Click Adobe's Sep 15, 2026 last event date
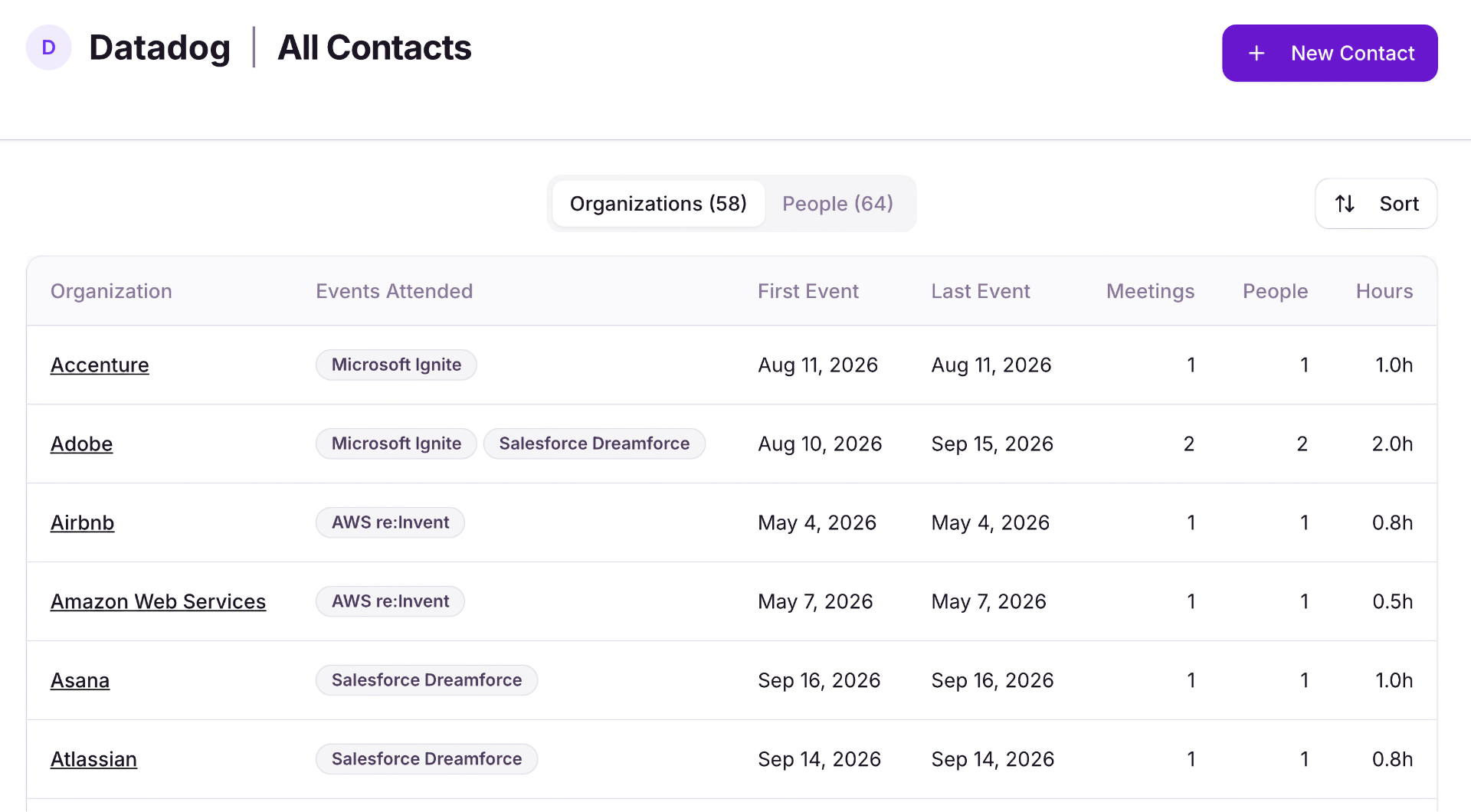Viewport: 1471px width, 812px height. click(992, 443)
